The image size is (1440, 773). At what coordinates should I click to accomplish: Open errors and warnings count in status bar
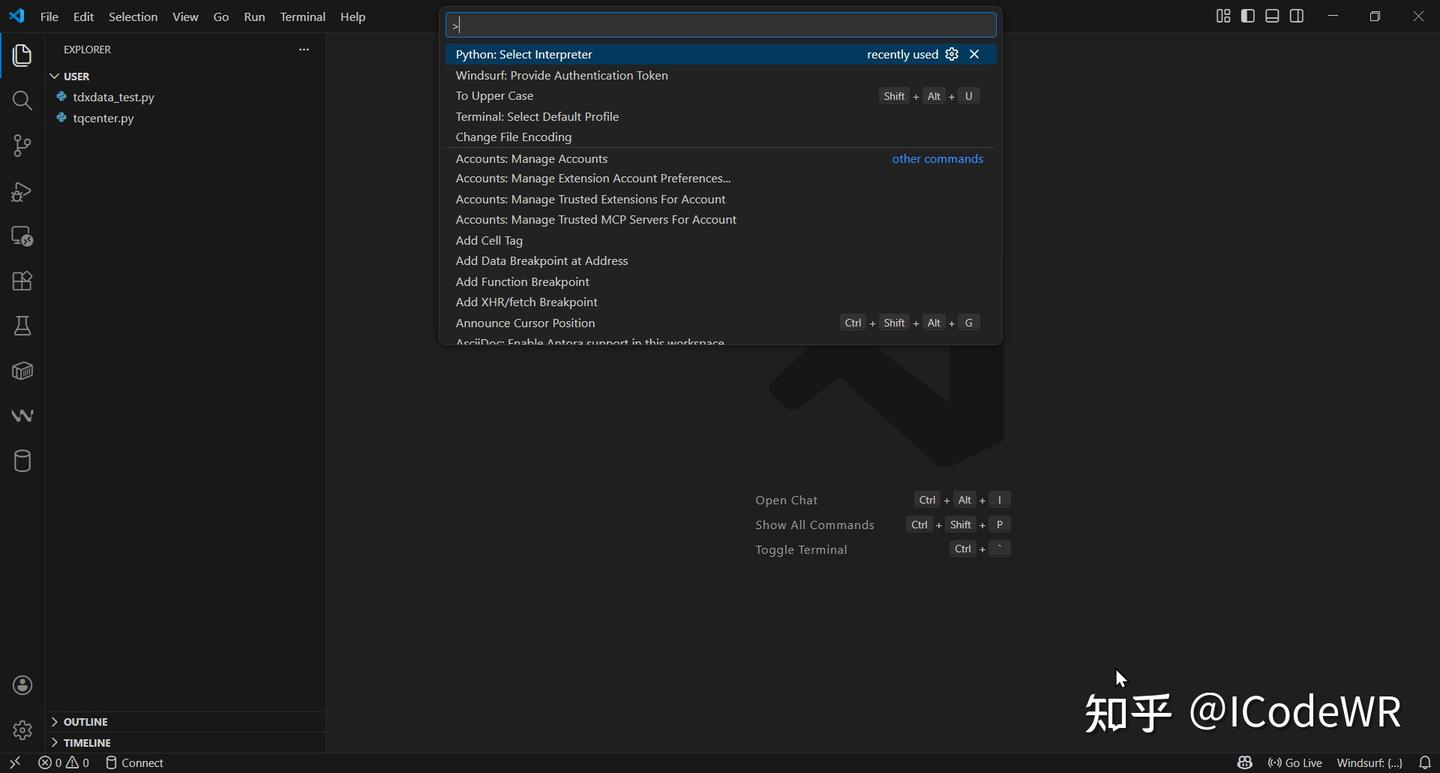click(64, 763)
